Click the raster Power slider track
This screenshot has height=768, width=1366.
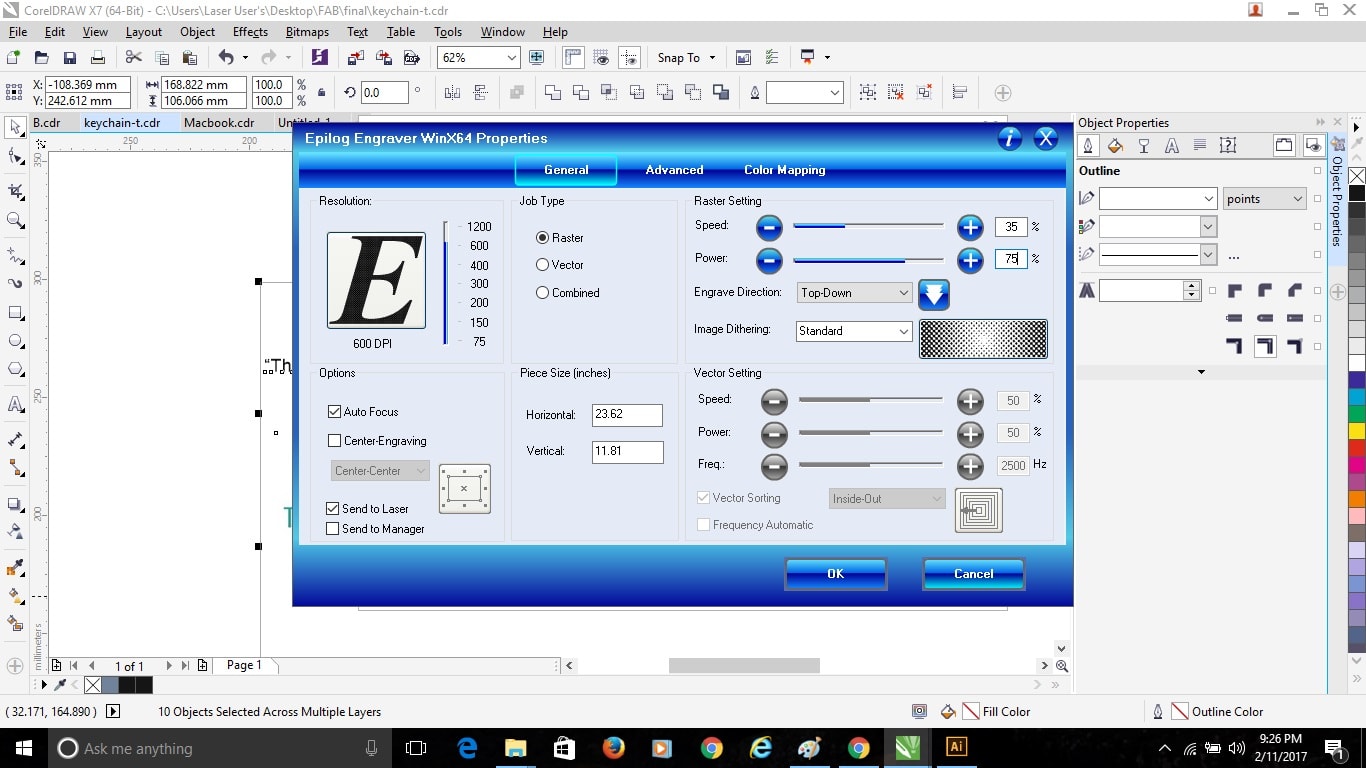pos(868,260)
